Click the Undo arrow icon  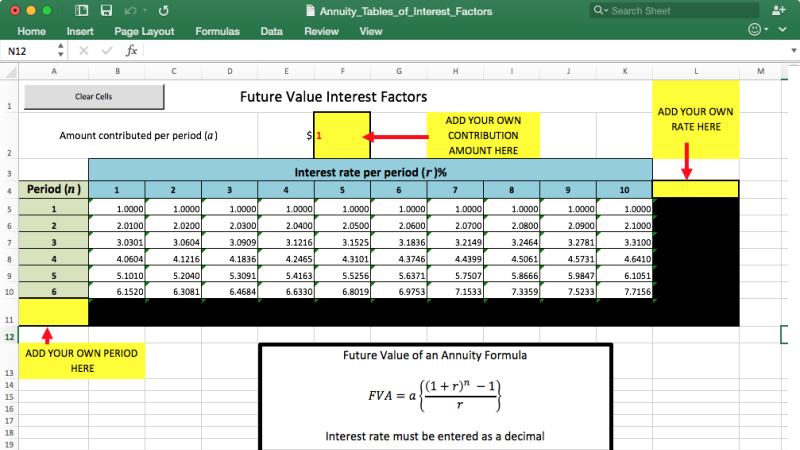click(x=131, y=11)
